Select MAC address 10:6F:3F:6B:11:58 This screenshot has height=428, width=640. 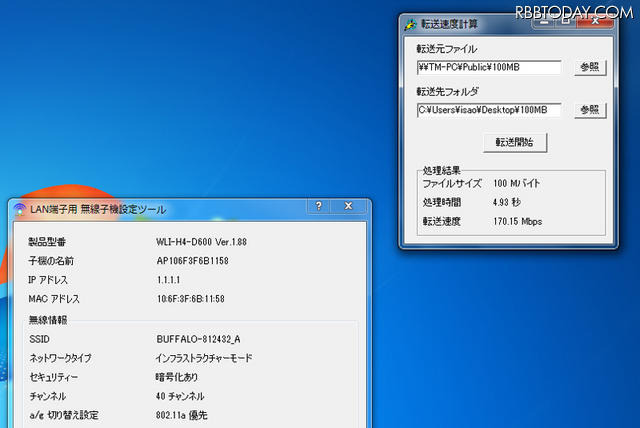pos(191,299)
